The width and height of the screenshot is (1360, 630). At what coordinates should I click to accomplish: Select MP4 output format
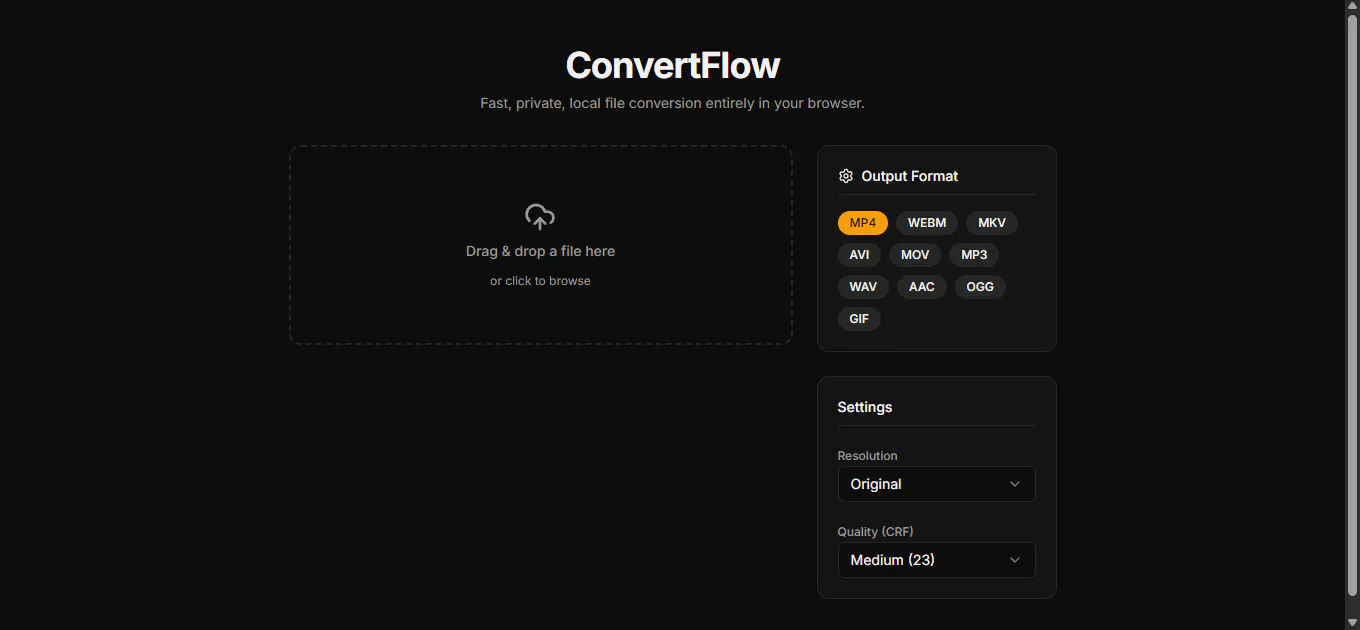863,223
